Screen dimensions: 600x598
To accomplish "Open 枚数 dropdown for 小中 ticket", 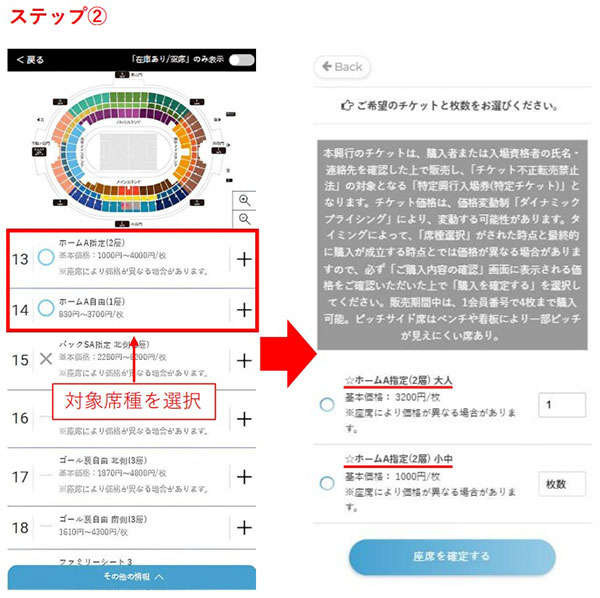I will (x=562, y=484).
